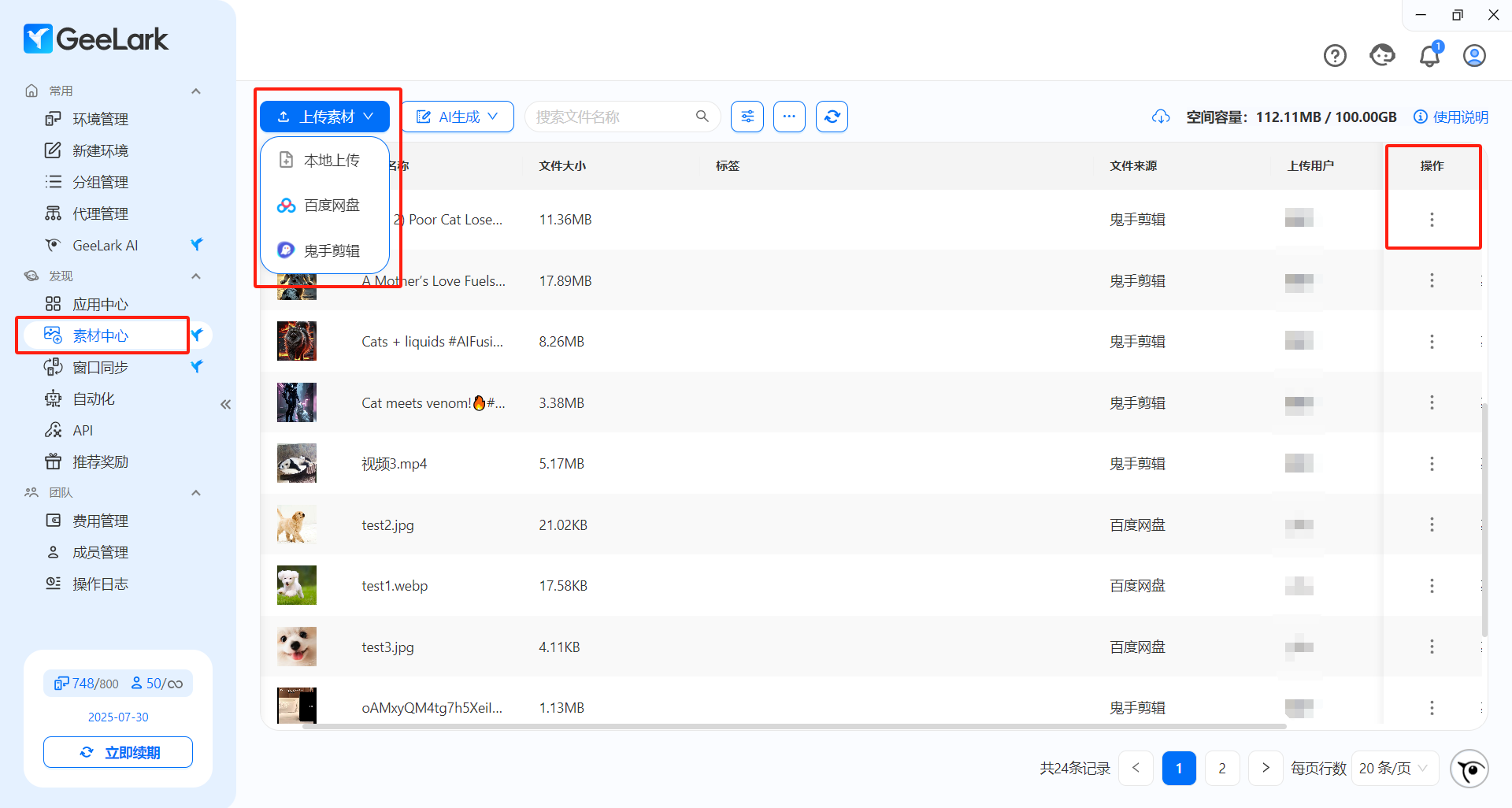Open actions menu for test2.jpg row

1432,525
